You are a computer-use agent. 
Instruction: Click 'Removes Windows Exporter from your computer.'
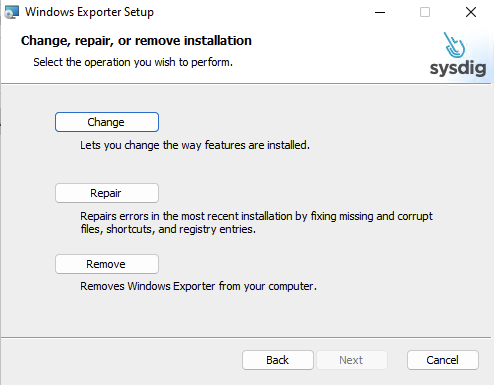198,286
